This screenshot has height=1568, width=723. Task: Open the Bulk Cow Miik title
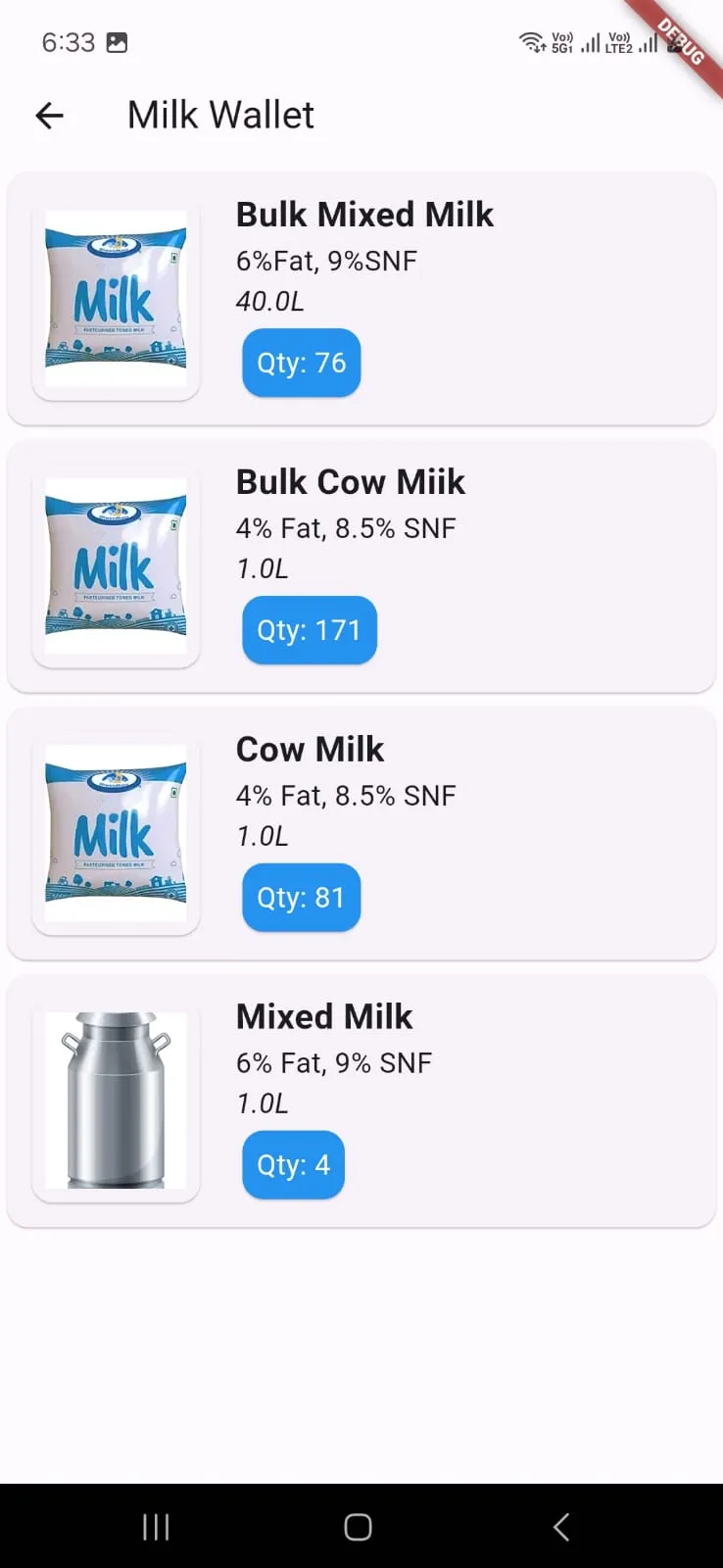pos(351,482)
